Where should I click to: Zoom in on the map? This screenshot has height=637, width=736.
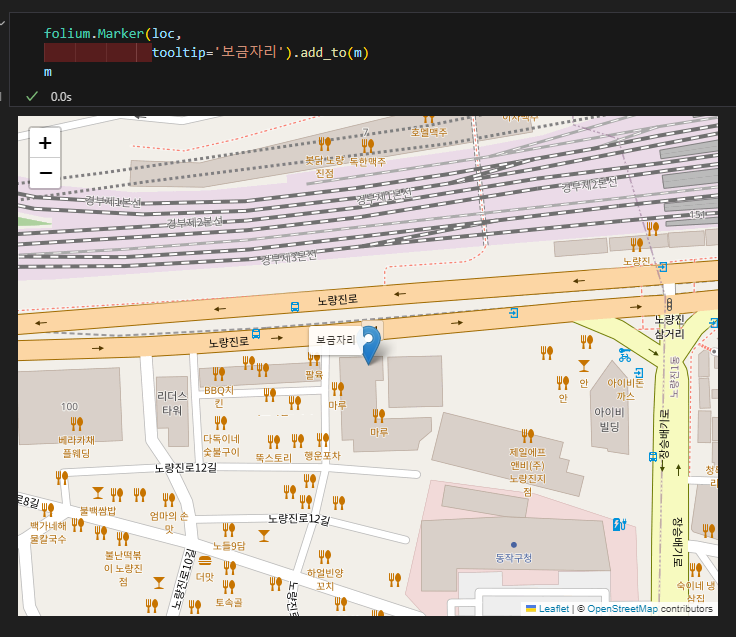[45, 143]
